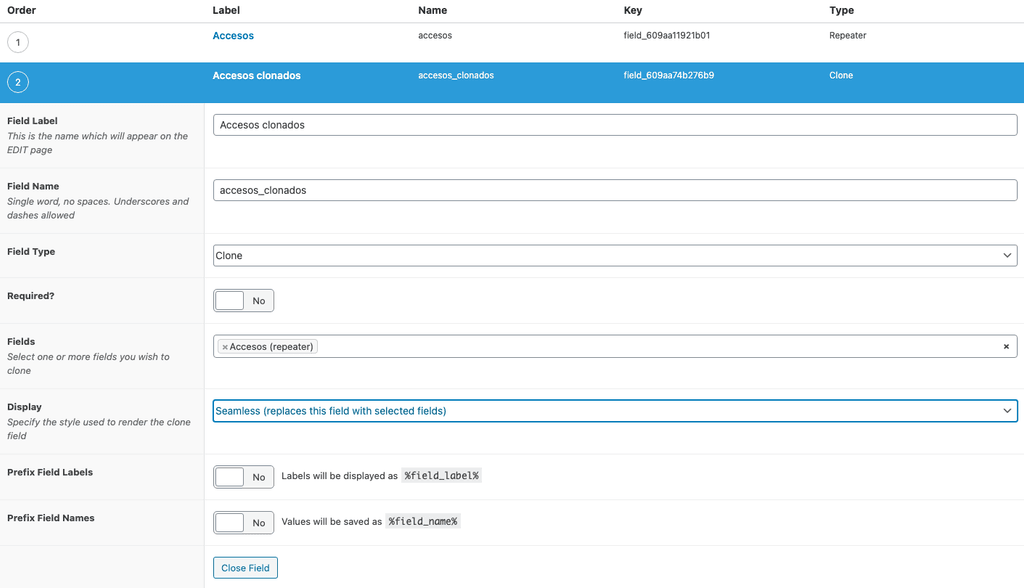Image resolution: width=1024 pixels, height=588 pixels.
Task: Click the field key field_609aa11921b01
Action: point(666,36)
